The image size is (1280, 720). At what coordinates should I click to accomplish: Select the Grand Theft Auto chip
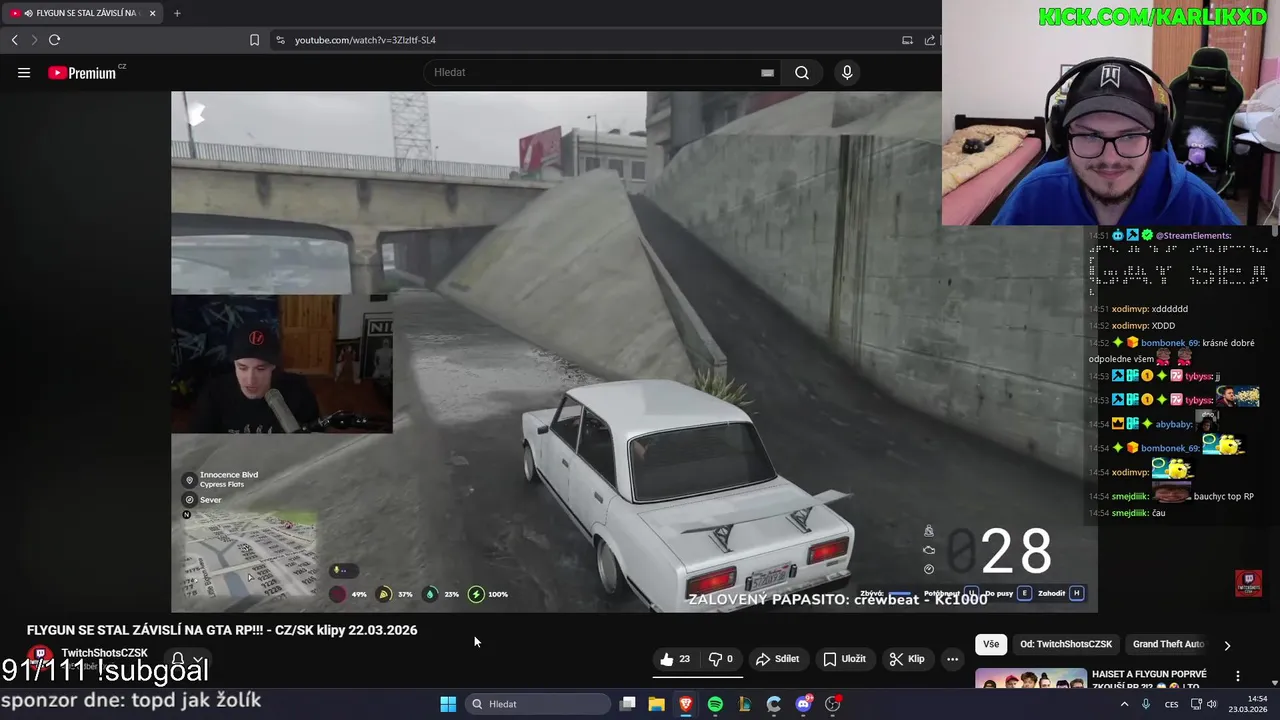tap(1168, 645)
